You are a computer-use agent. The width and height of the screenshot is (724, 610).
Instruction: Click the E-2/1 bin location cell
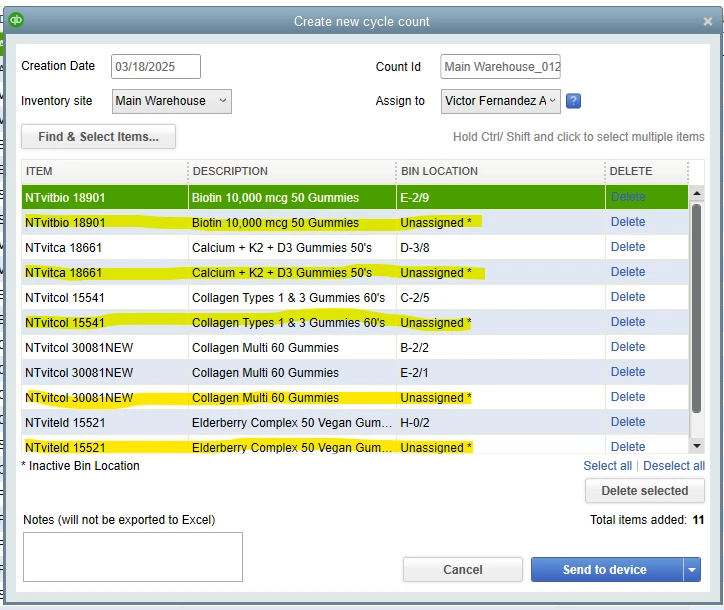[x=501, y=372]
